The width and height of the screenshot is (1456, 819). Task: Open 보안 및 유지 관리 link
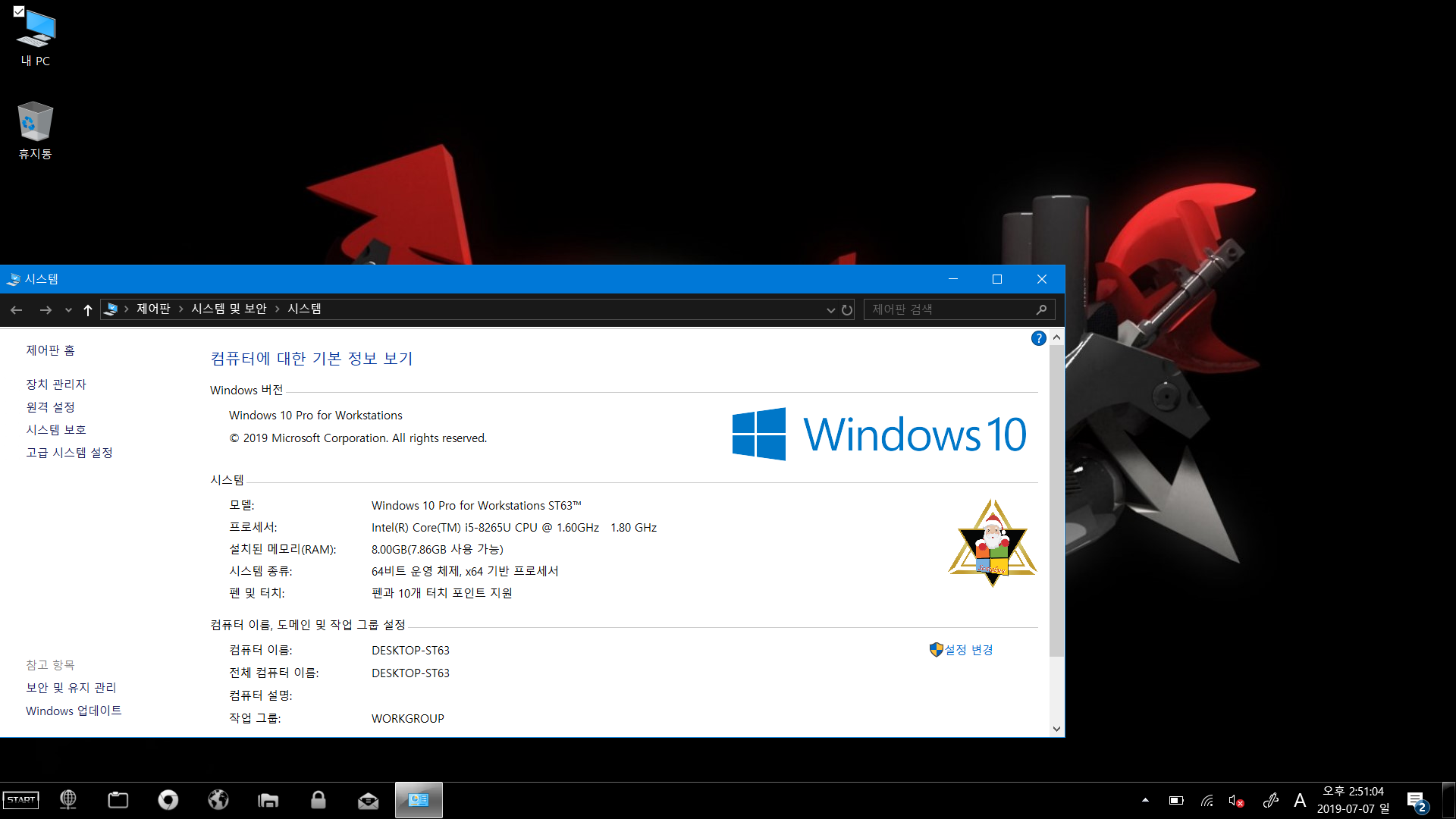[71, 688]
